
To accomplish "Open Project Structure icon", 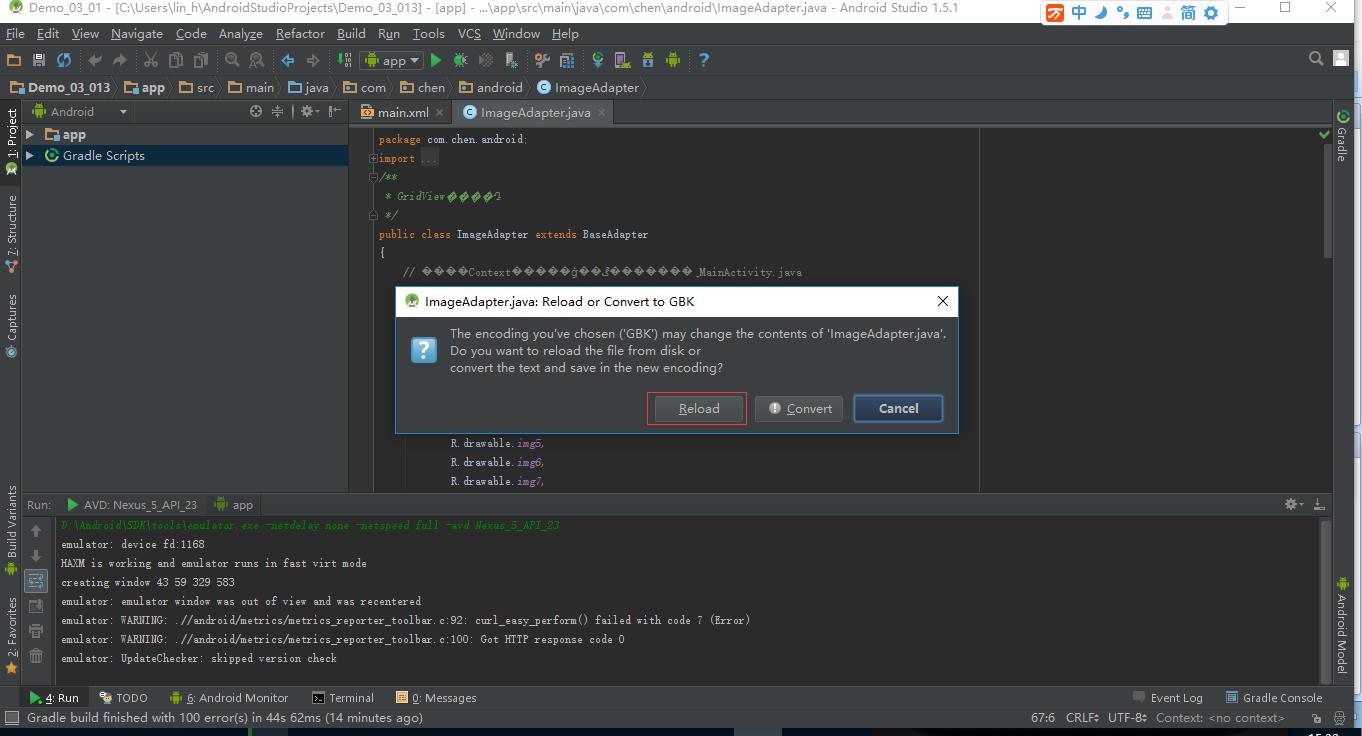I will [x=567, y=60].
